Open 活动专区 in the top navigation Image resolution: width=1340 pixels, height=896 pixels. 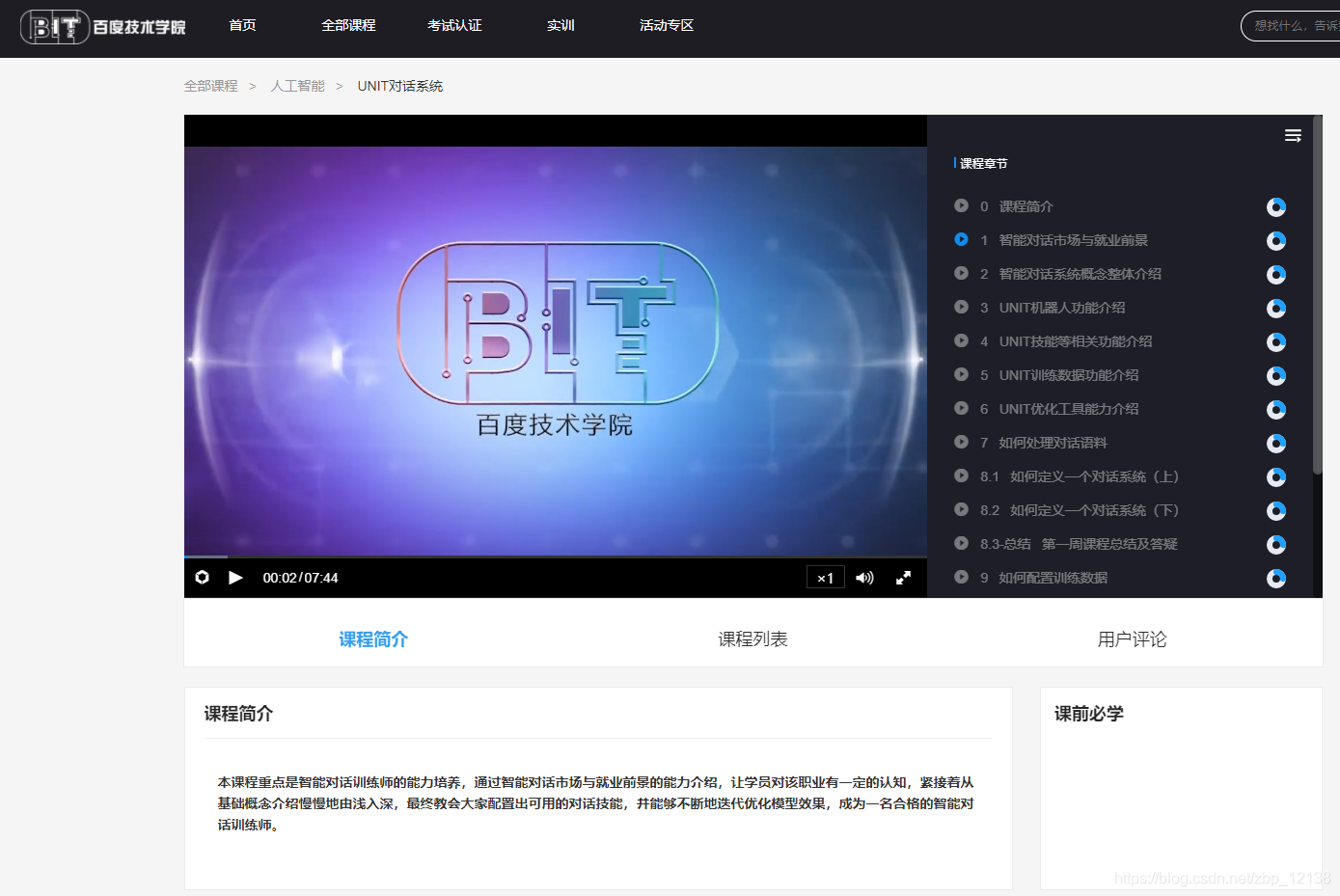(667, 25)
